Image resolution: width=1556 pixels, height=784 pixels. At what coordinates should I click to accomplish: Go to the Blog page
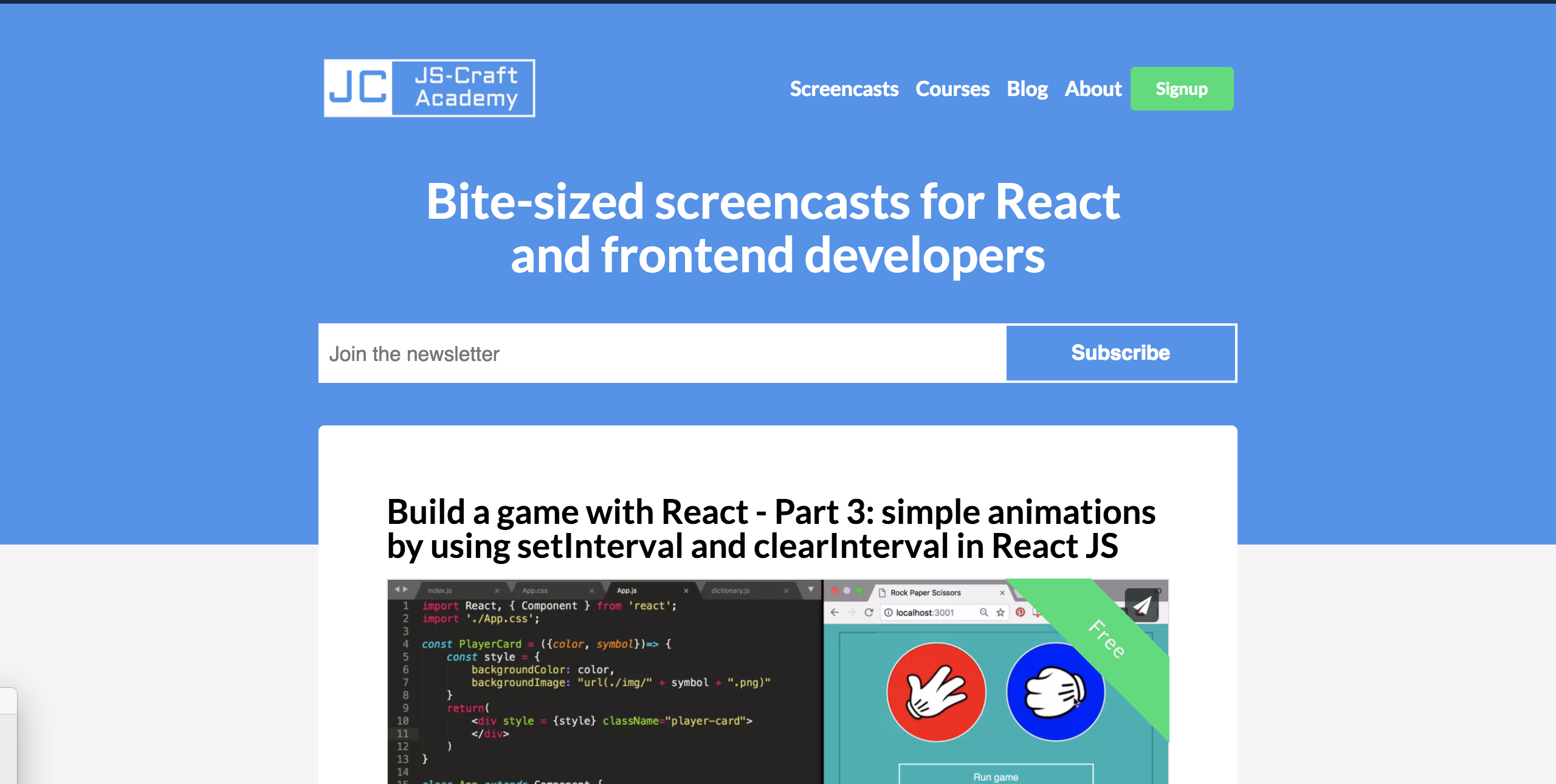(1027, 89)
